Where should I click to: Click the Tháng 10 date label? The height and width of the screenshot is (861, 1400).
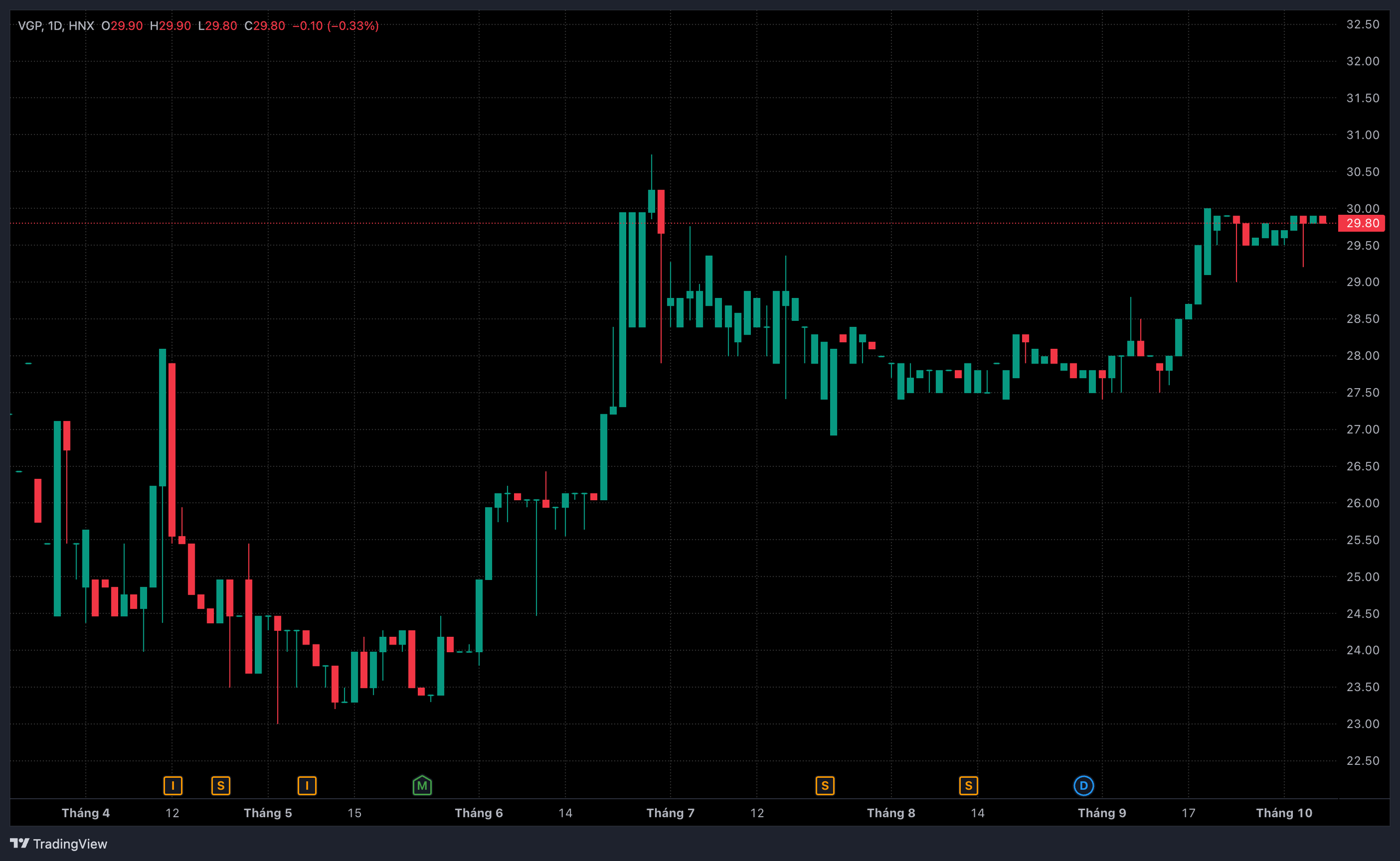(1284, 812)
